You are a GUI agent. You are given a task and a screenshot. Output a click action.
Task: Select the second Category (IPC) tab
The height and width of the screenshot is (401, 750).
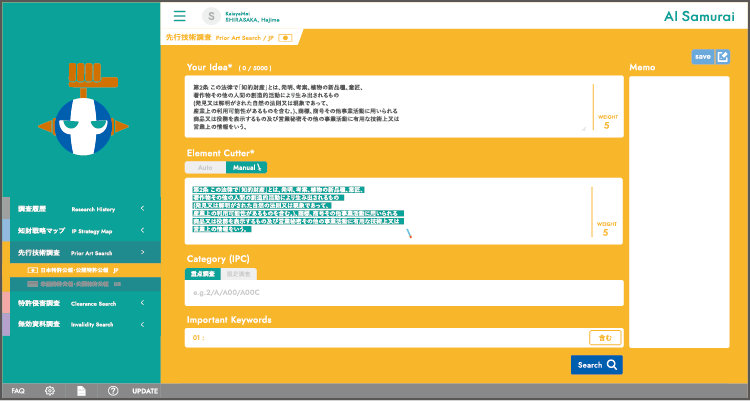point(240,274)
